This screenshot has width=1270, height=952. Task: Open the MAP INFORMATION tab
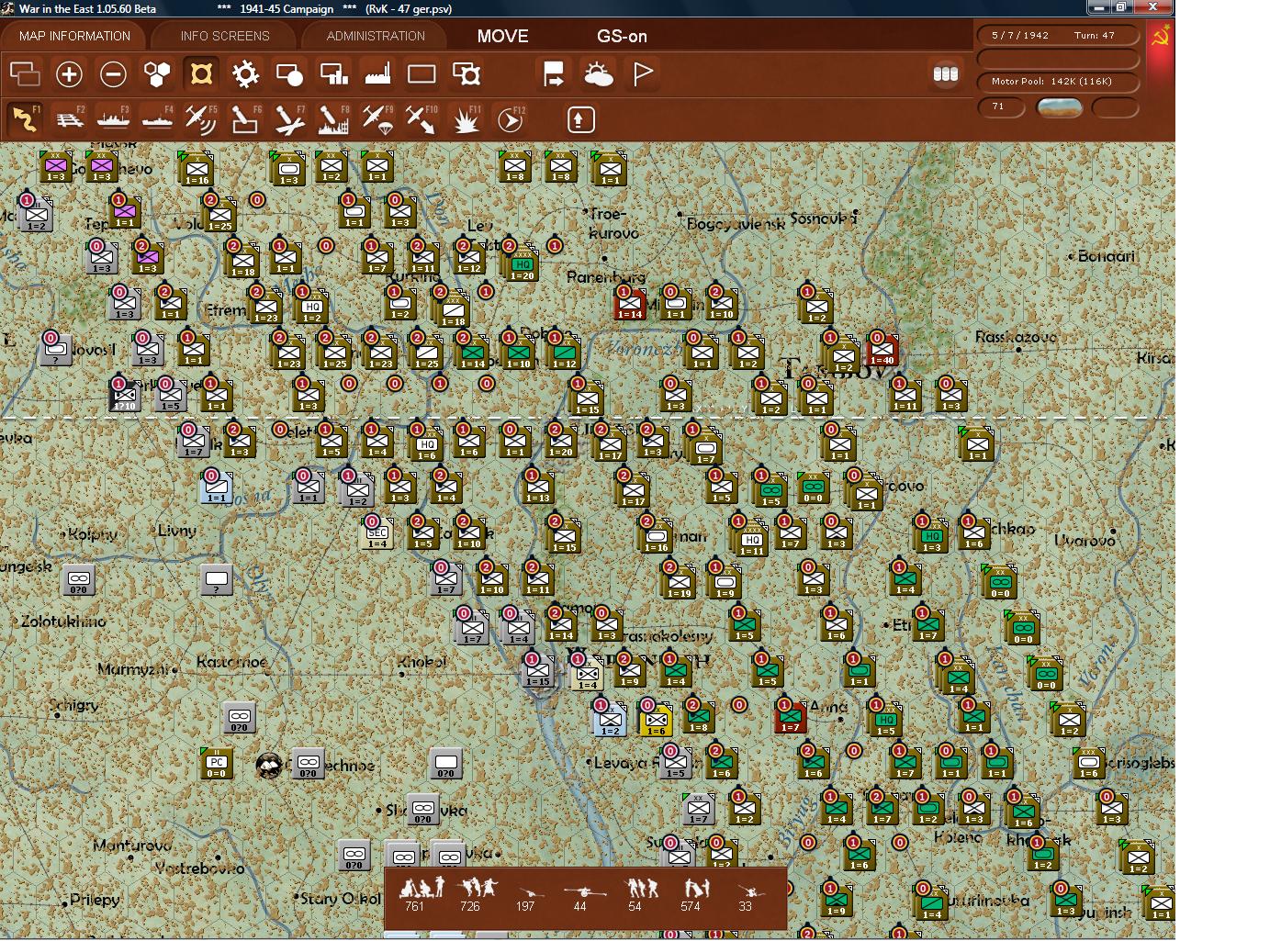click(x=74, y=36)
